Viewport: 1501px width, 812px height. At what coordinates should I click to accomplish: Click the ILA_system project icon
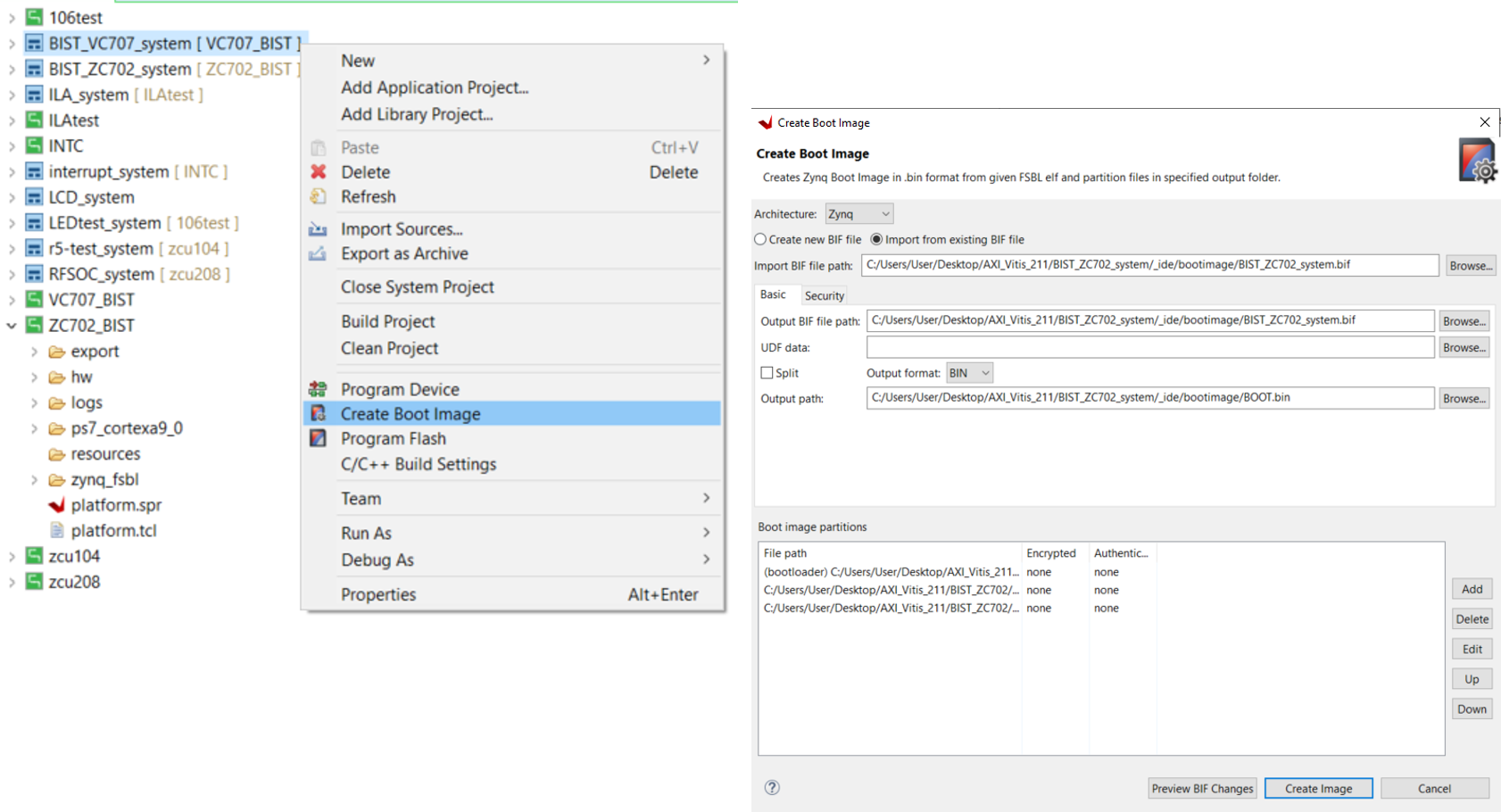coord(34,95)
